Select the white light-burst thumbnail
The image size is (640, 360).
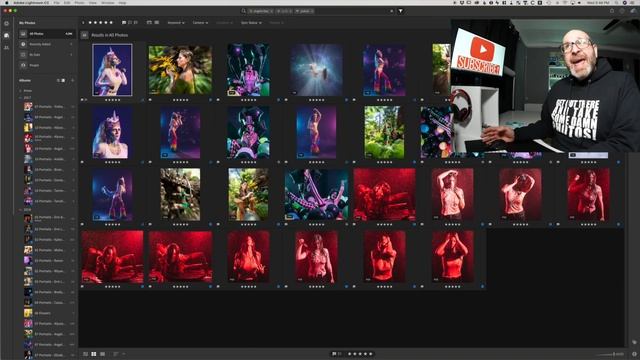click(316, 70)
